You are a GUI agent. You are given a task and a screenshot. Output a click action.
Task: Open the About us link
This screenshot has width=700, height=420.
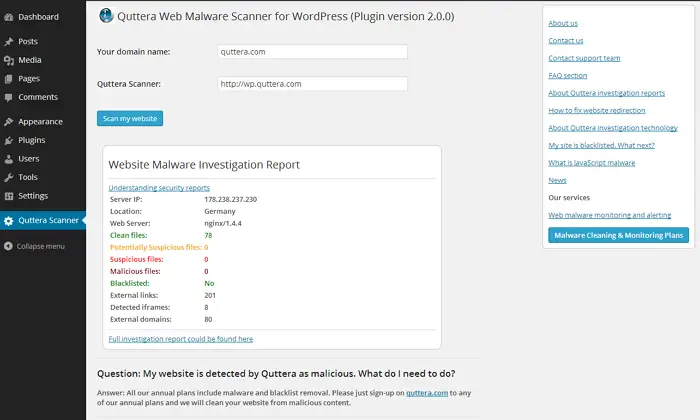pos(563,23)
